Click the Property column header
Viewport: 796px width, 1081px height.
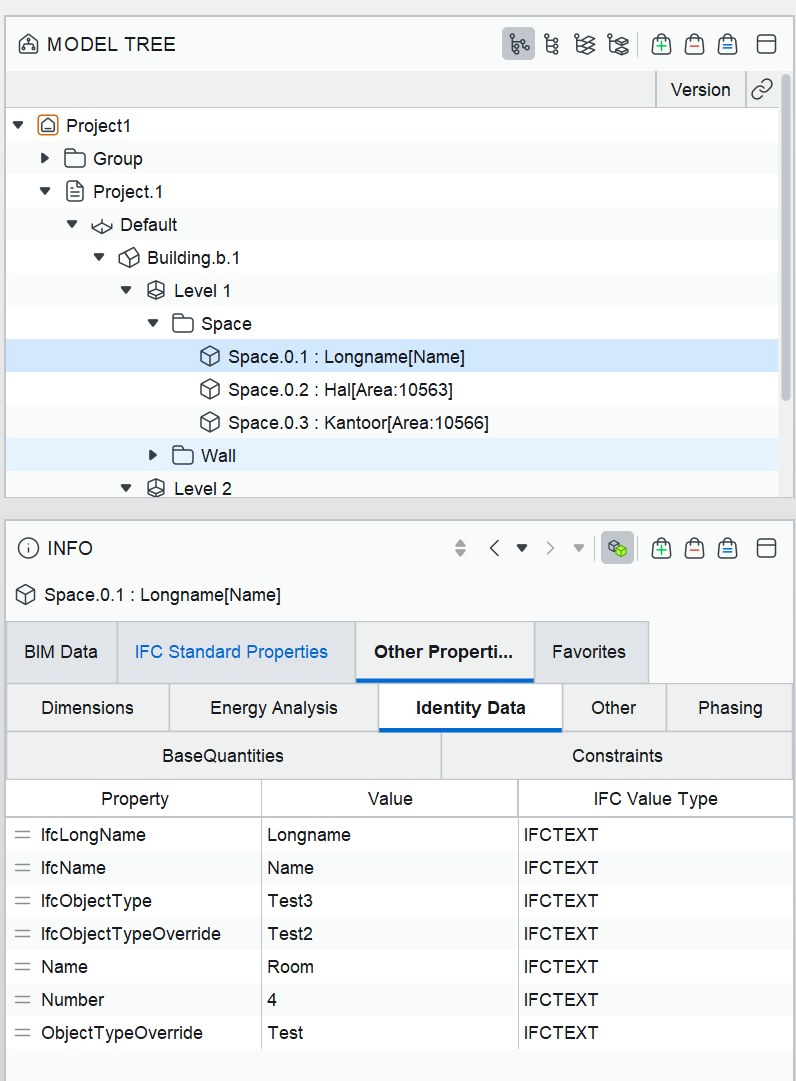134,798
